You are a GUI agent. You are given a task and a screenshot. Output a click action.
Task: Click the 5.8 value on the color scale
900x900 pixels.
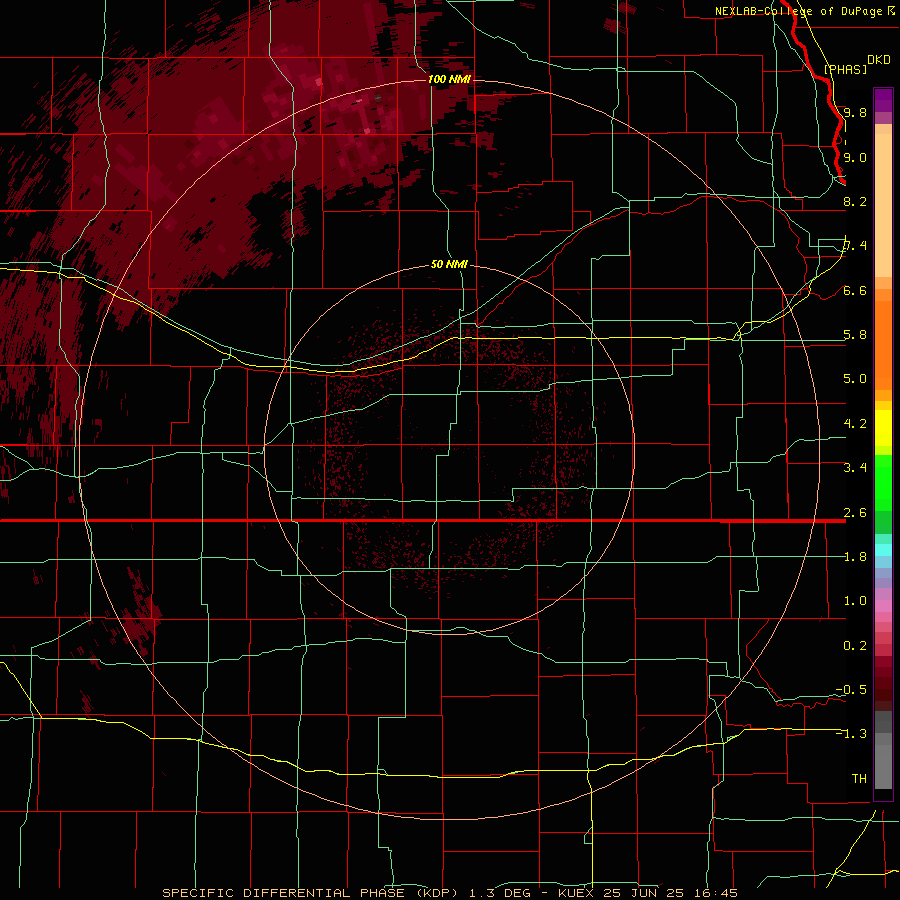coord(855,335)
